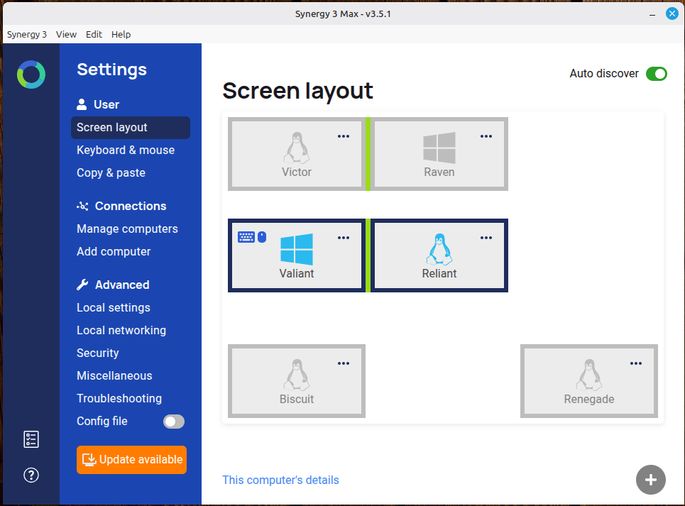Open Manage computers
Image resolution: width=685 pixels, height=506 pixels.
tap(127, 229)
